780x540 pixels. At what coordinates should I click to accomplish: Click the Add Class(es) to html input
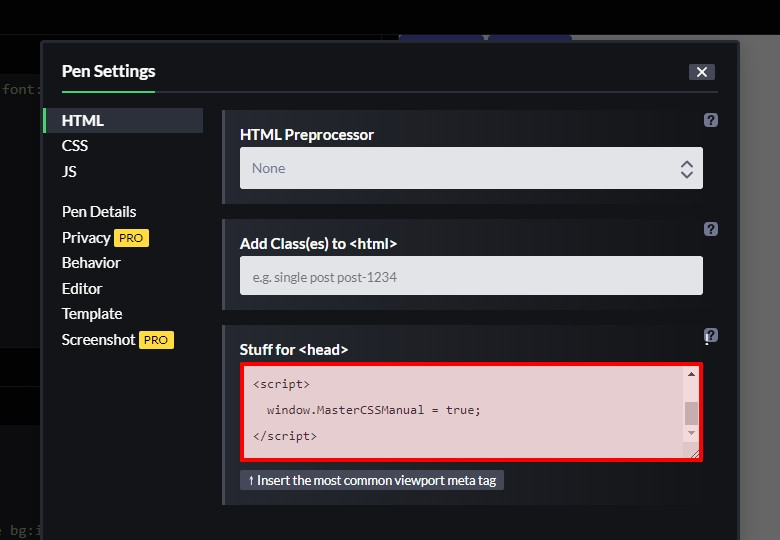click(x=471, y=275)
